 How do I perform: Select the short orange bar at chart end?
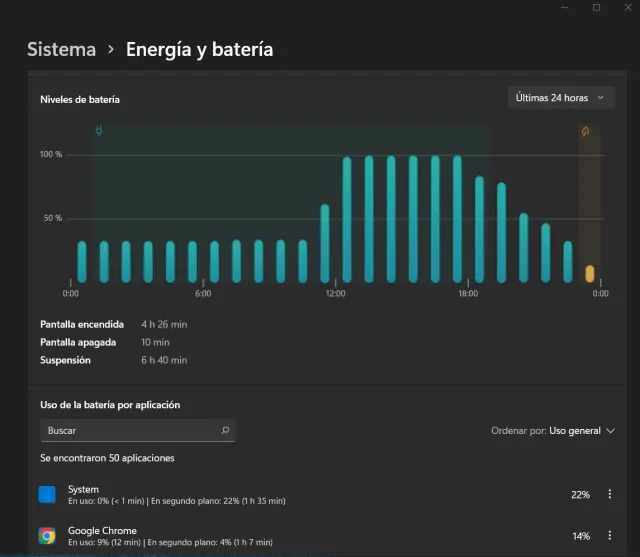(x=590, y=273)
